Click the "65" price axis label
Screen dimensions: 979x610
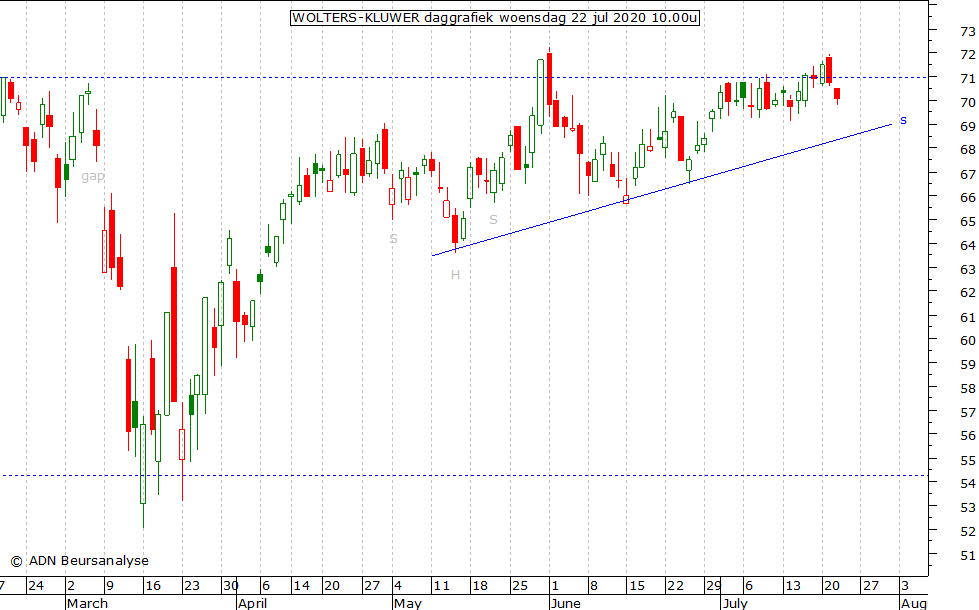[x=968, y=222]
